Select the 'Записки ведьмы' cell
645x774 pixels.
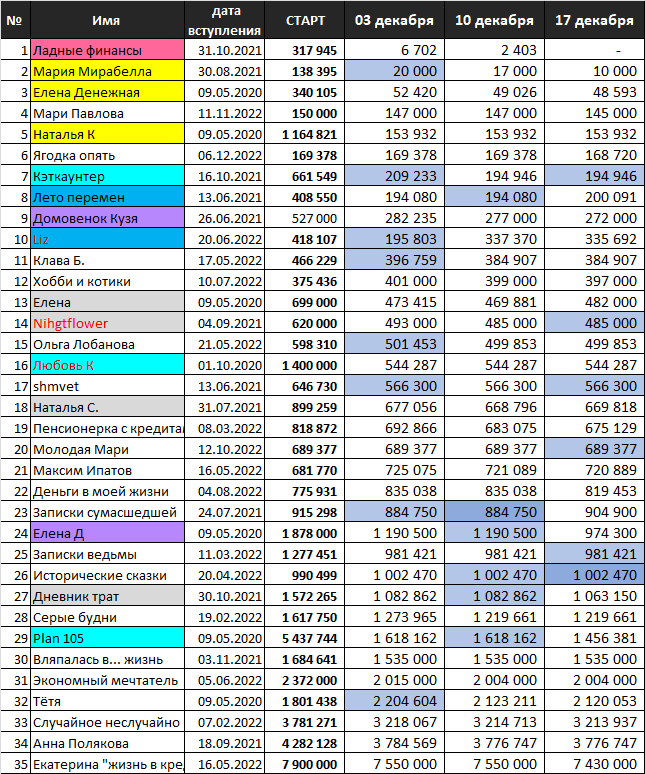[107, 554]
